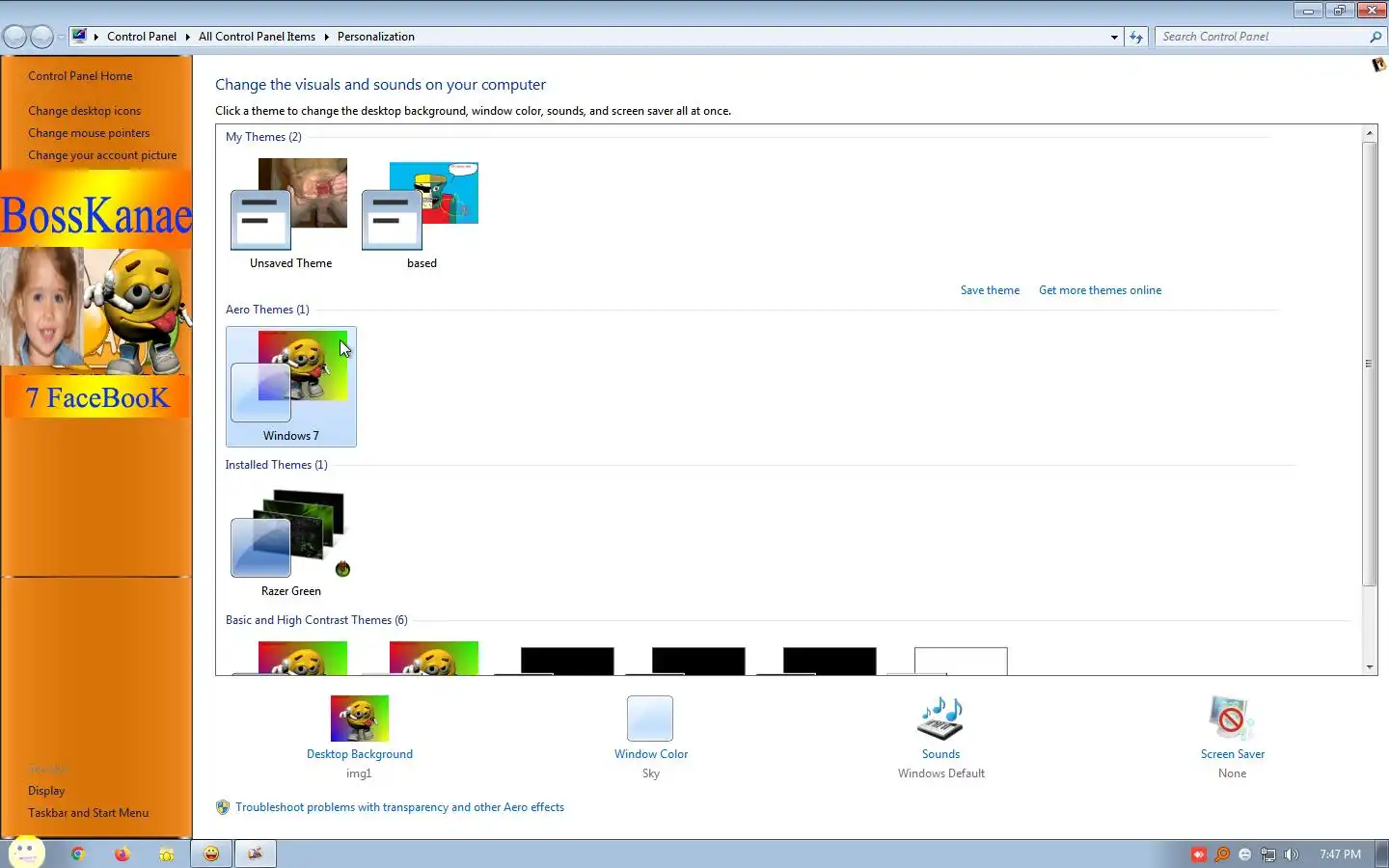Click the Show desktop button
The width and height of the screenshot is (1389, 868).
[x=1382, y=854]
